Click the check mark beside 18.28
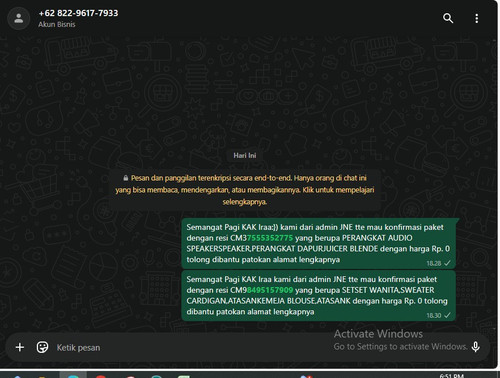Viewport: 500px width, 378px height. click(x=447, y=263)
